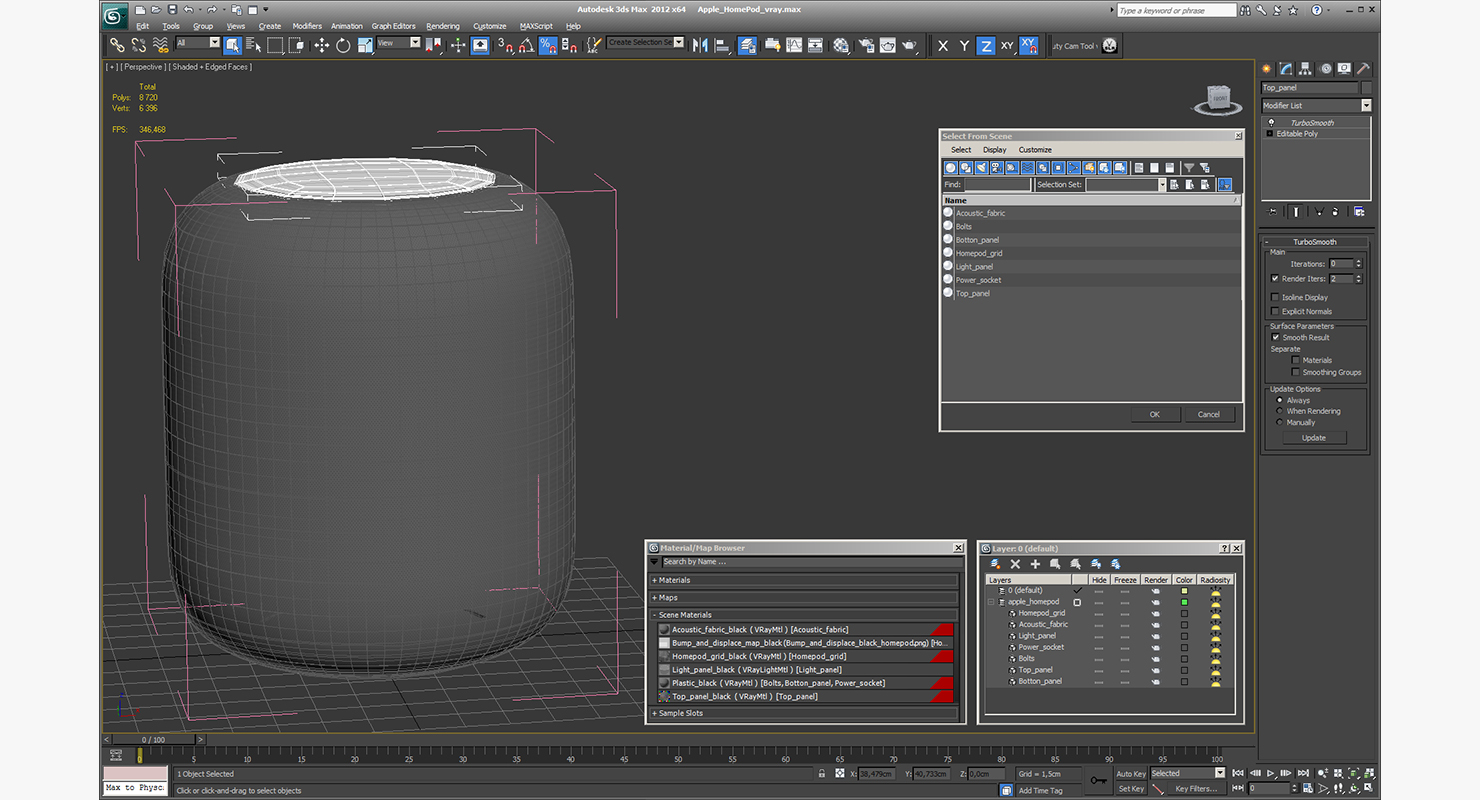Image resolution: width=1480 pixels, height=800 pixels.
Task: Open the Hierarchy command panel tab
Action: coord(1306,69)
